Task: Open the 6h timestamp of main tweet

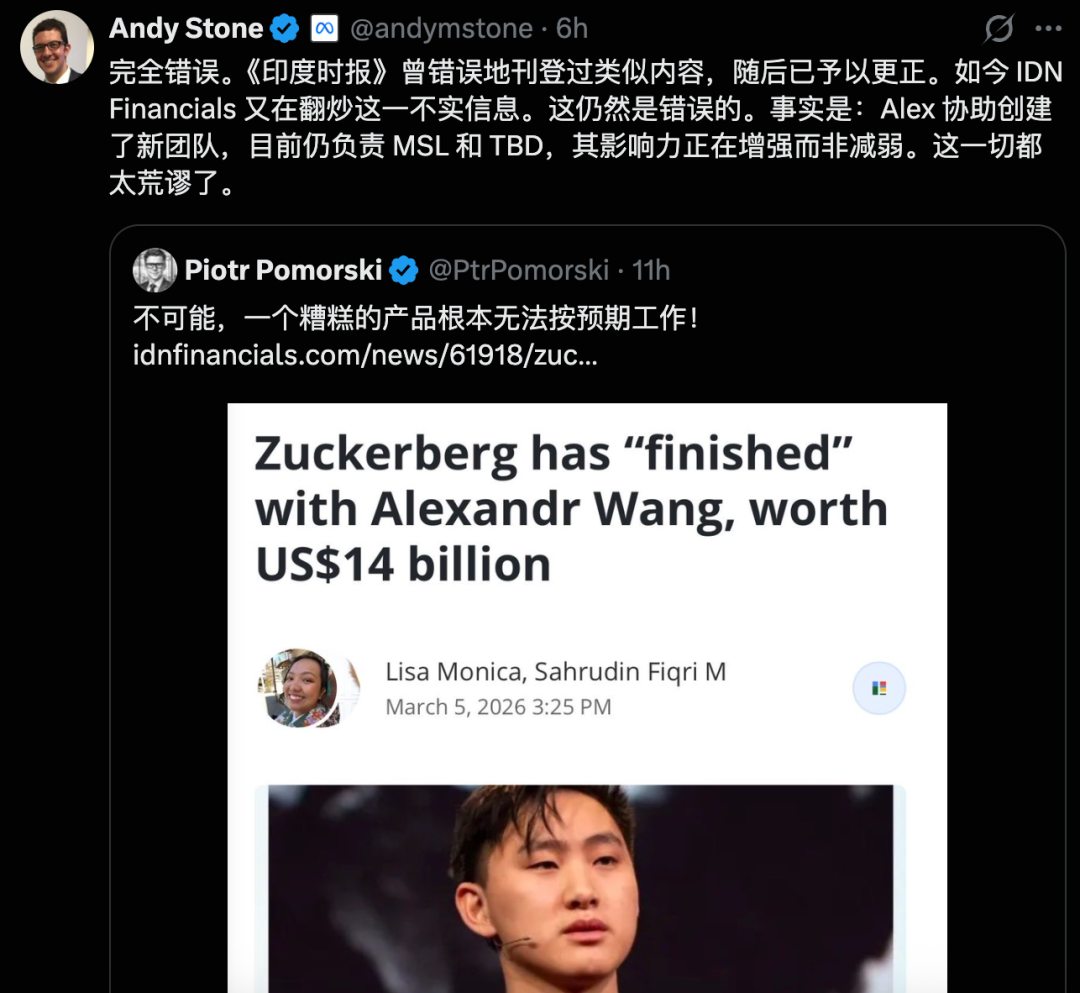Action: pos(573,29)
